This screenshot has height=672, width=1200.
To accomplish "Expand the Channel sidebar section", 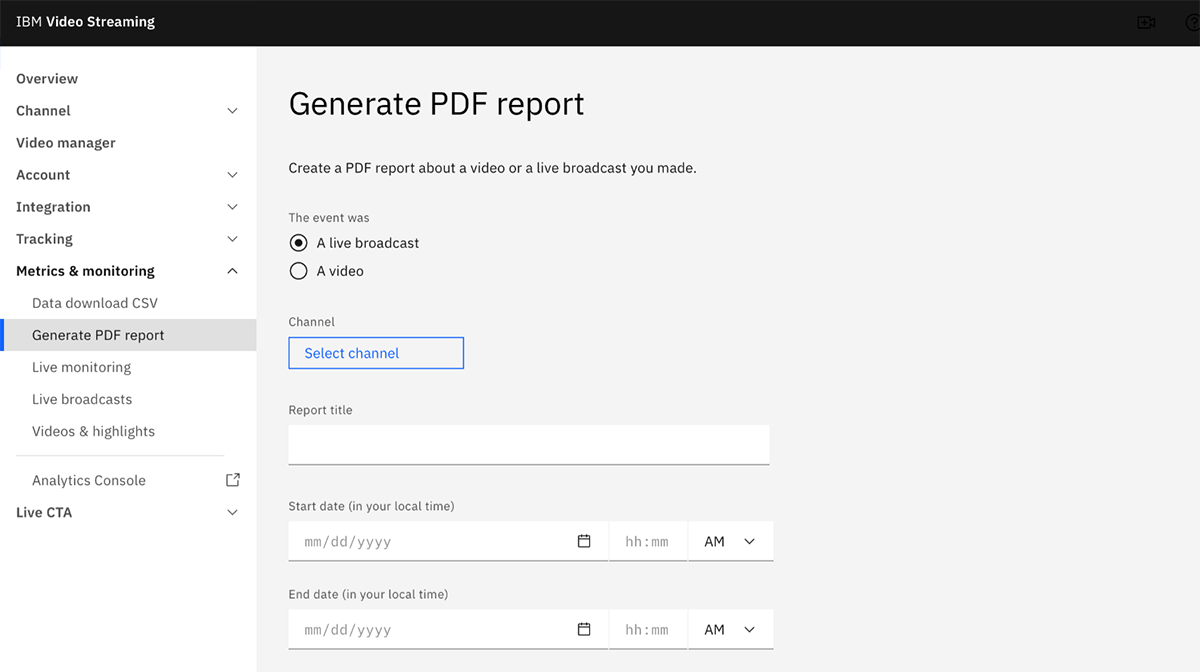I will tap(233, 111).
